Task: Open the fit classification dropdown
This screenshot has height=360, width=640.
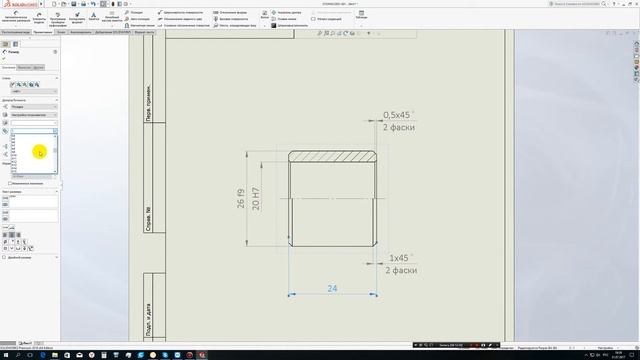Action: pyautogui.click(x=34, y=115)
